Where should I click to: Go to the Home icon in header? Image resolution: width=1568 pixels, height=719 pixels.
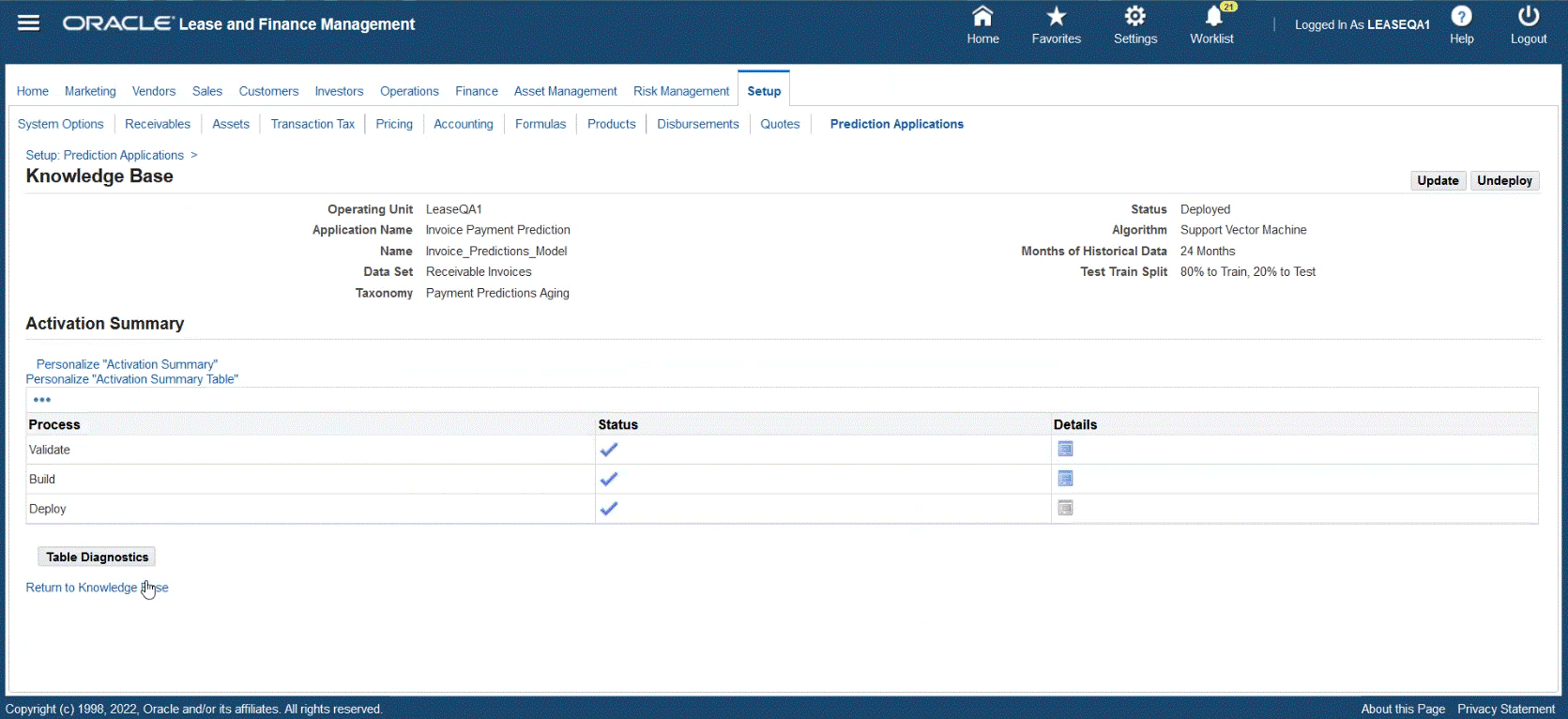pos(982,16)
